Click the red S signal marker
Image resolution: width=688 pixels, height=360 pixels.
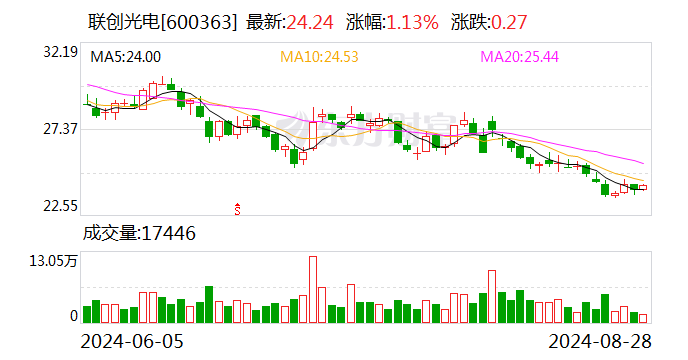tap(237, 209)
